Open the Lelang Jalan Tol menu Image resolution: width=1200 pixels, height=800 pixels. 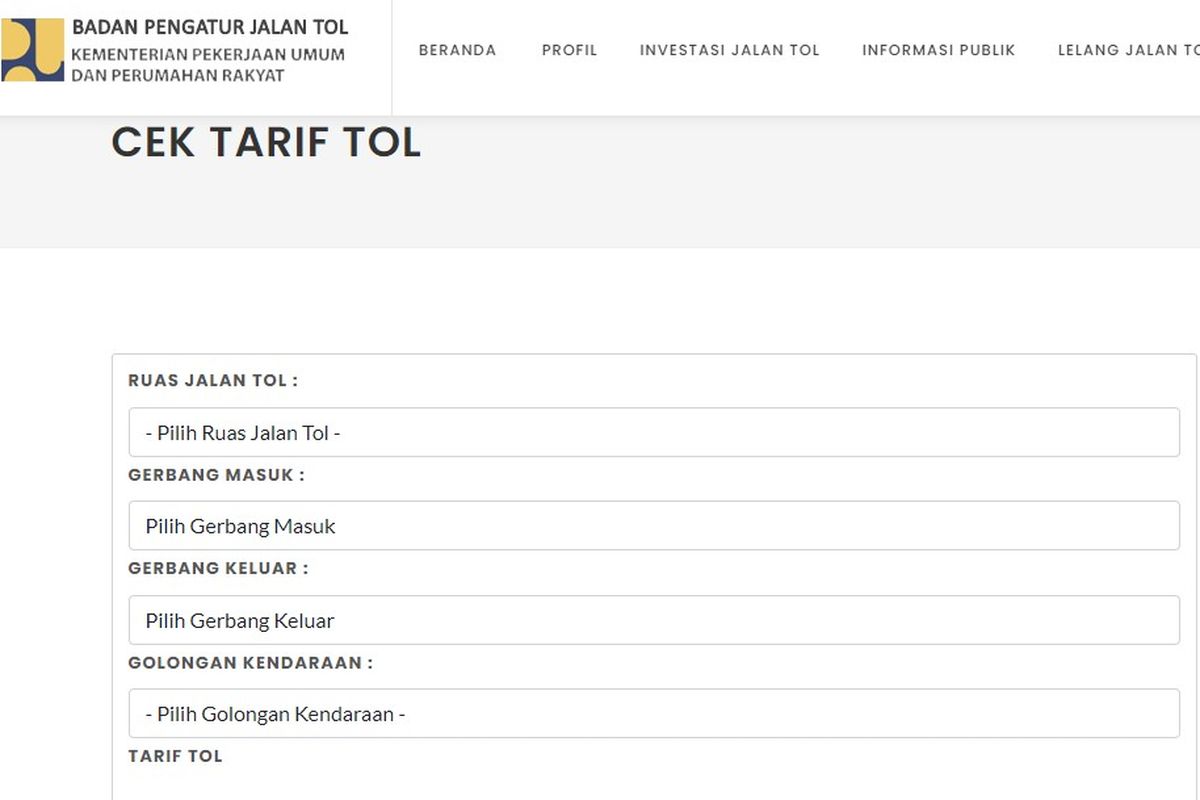point(1128,50)
